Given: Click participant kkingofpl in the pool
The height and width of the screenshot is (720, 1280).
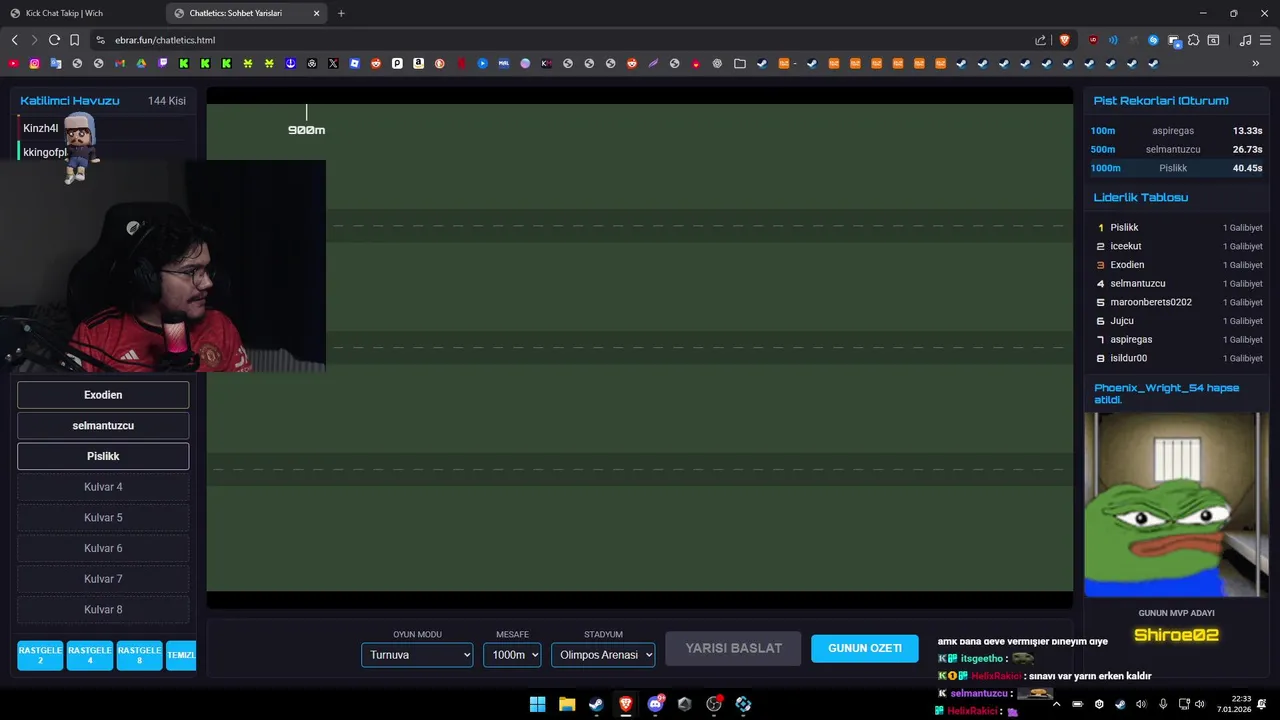Looking at the screenshot, I should [x=45, y=152].
